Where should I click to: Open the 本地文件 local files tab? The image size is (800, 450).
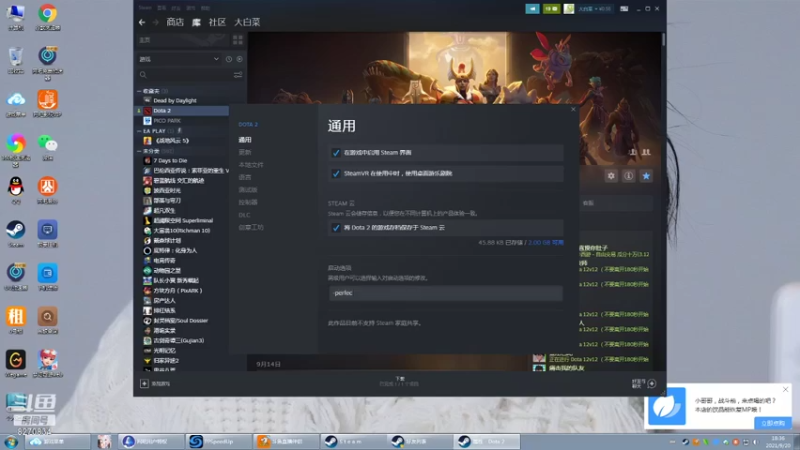[251, 165]
